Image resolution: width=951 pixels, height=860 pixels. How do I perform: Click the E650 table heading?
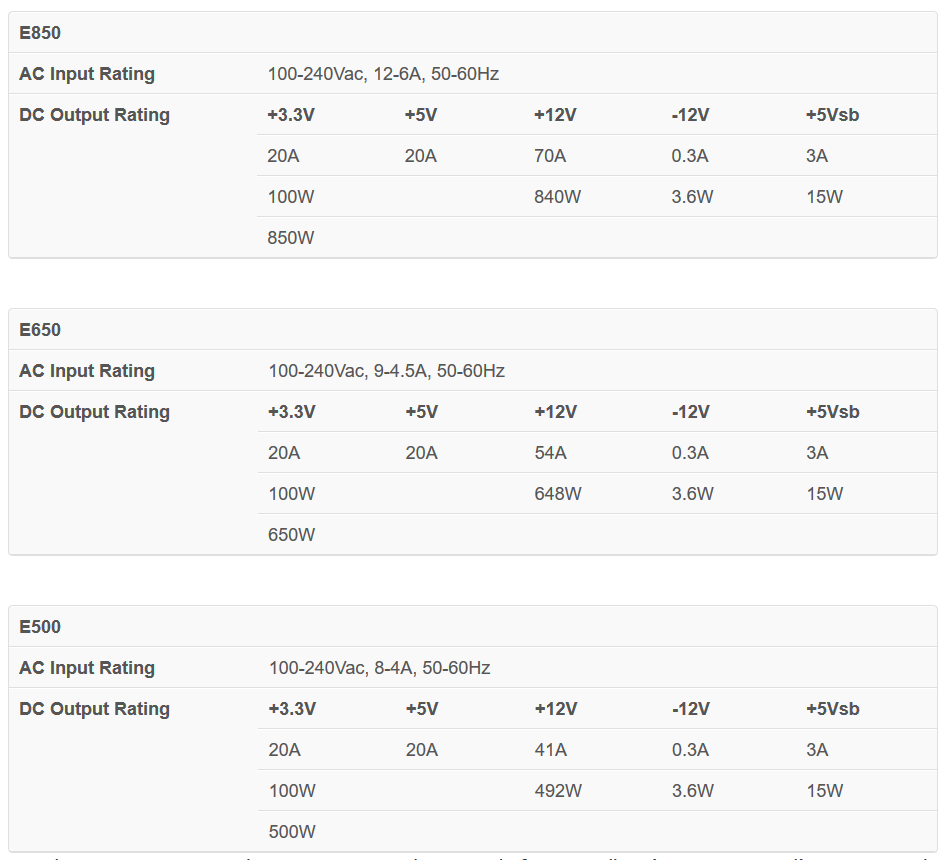pyautogui.click(x=40, y=330)
